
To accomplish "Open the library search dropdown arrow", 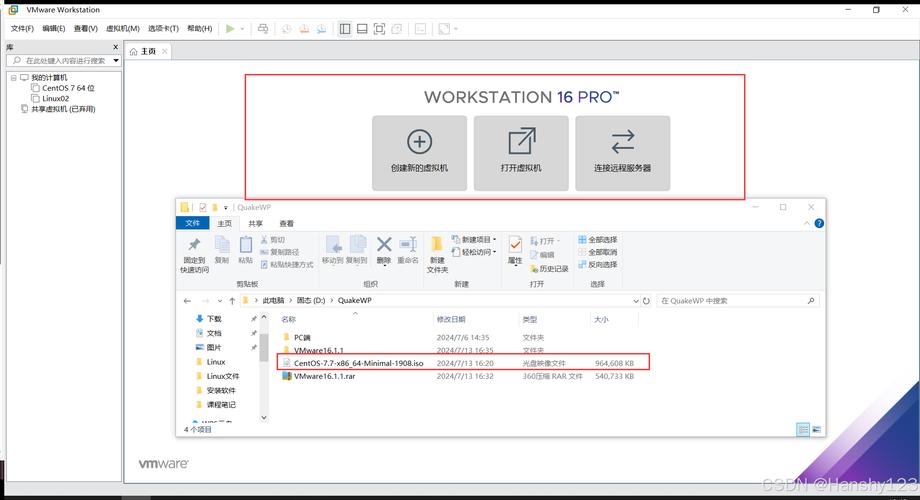I will click(x=116, y=60).
